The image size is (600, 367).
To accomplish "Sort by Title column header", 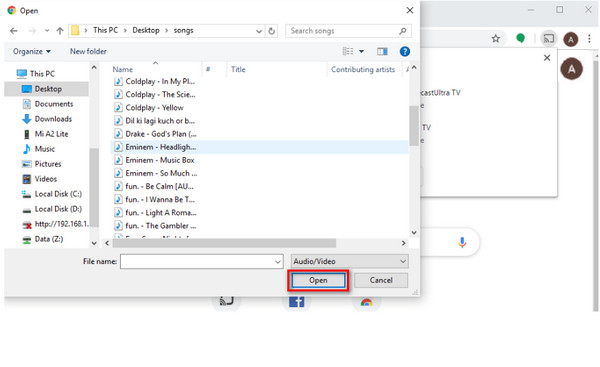I will point(238,70).
